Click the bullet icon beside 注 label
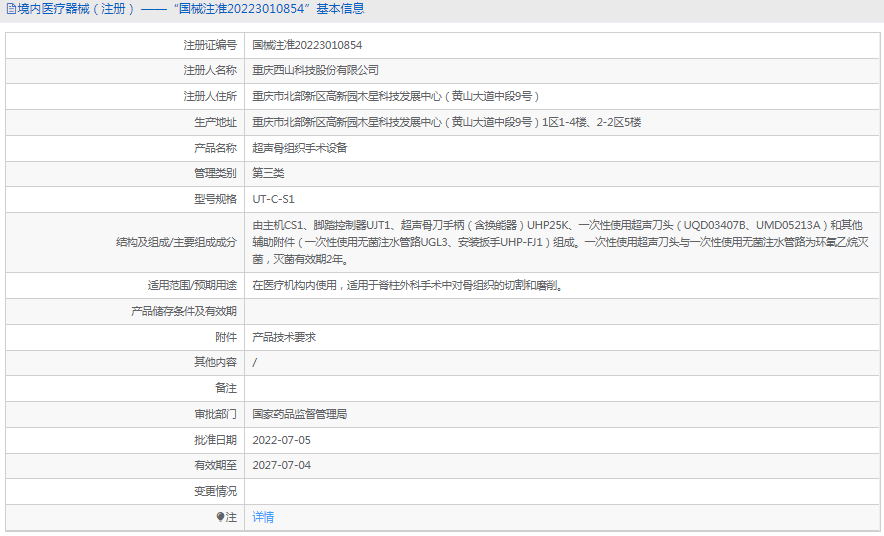The image size is (884, 536). (x=220, y=517)
